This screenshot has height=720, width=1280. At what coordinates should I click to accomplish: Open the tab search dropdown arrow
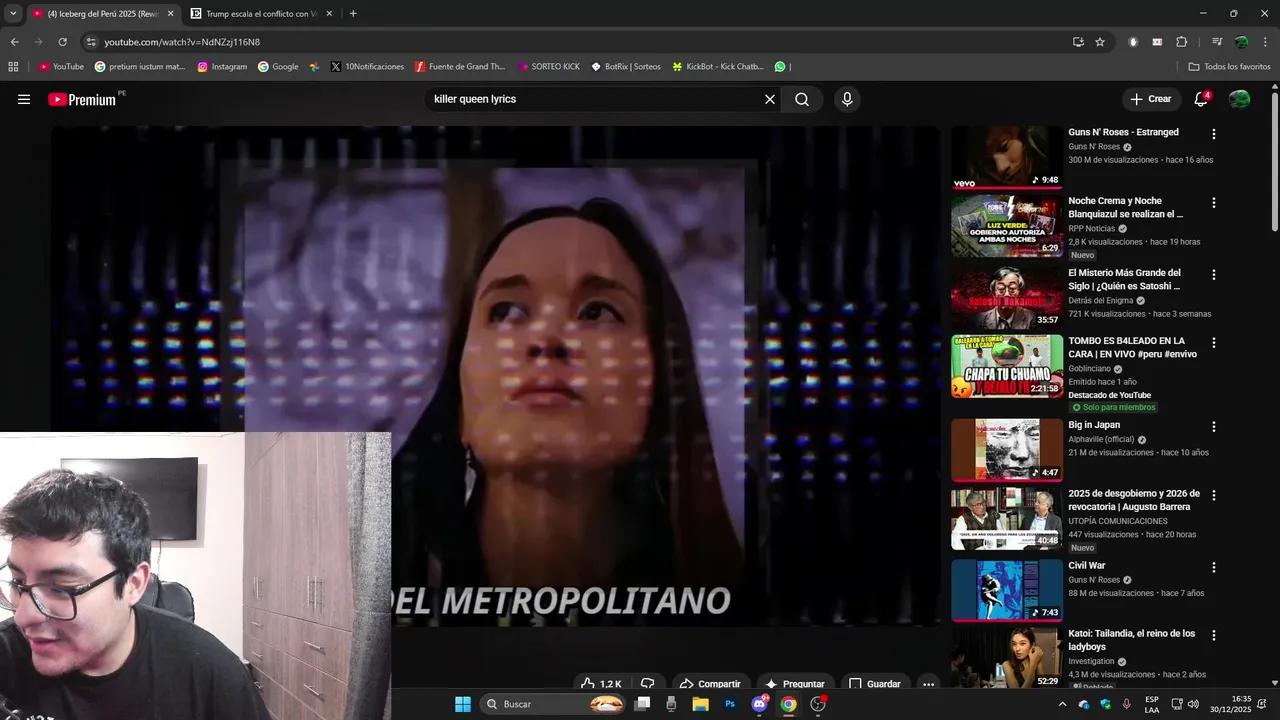click(12, 14)
